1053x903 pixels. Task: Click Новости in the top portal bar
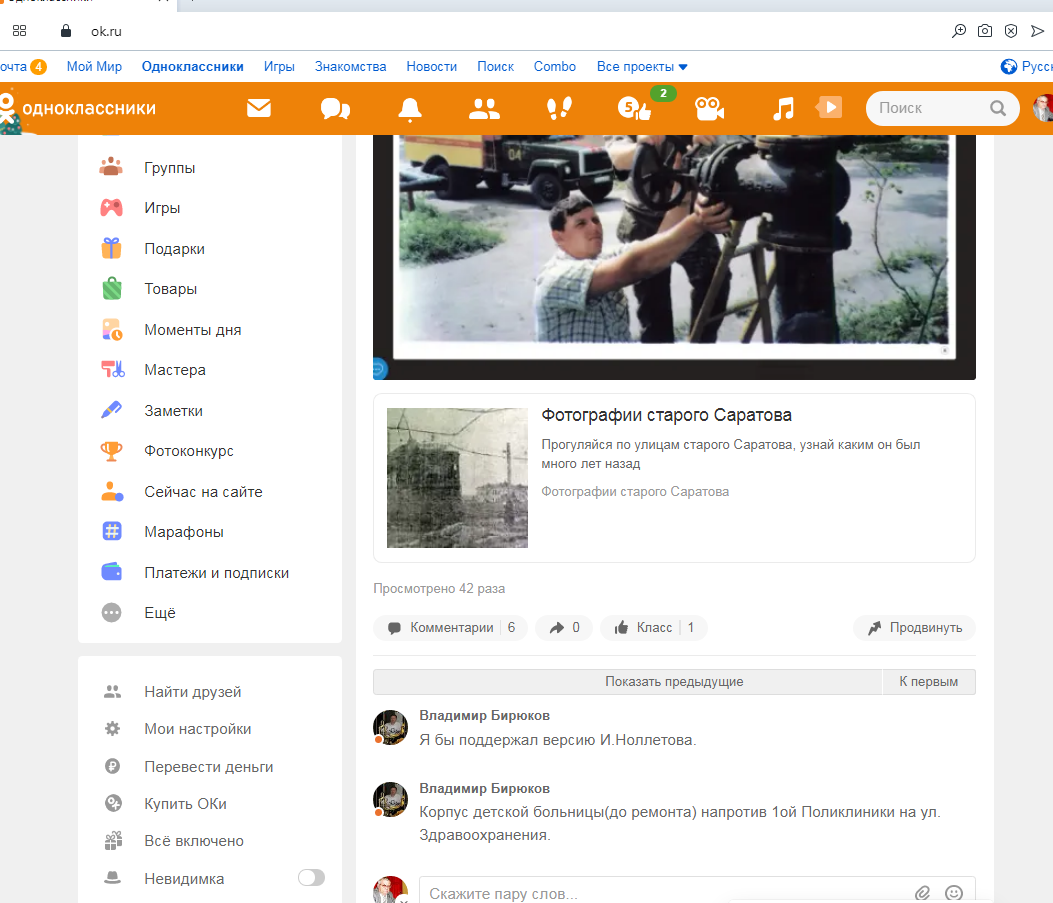[x=432, y=66]
